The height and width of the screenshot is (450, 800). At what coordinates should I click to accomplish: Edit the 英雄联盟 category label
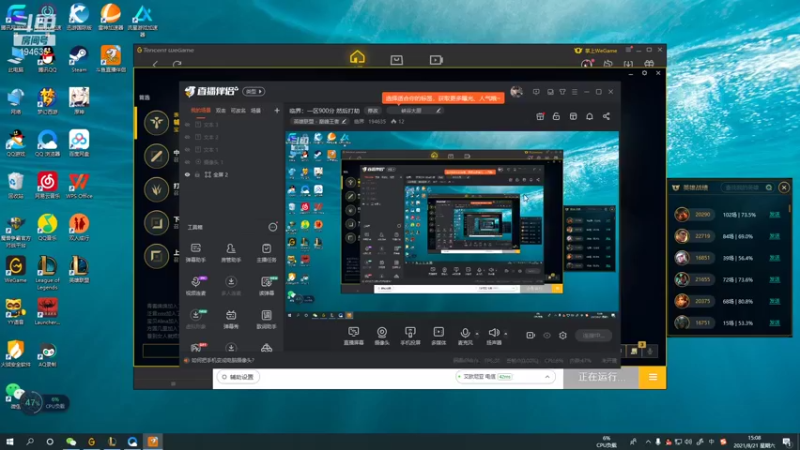[320, 121]
